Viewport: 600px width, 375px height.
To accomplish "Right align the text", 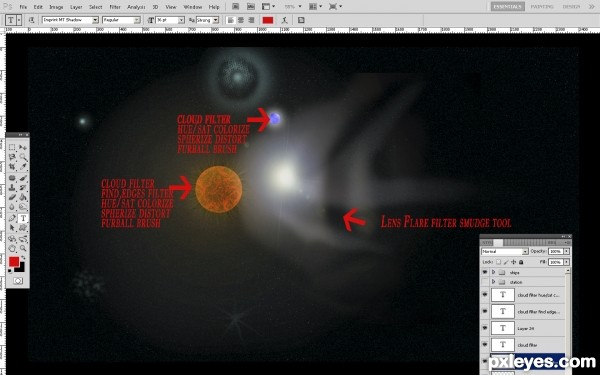I will pyautogui.click(x=251, y=20).
